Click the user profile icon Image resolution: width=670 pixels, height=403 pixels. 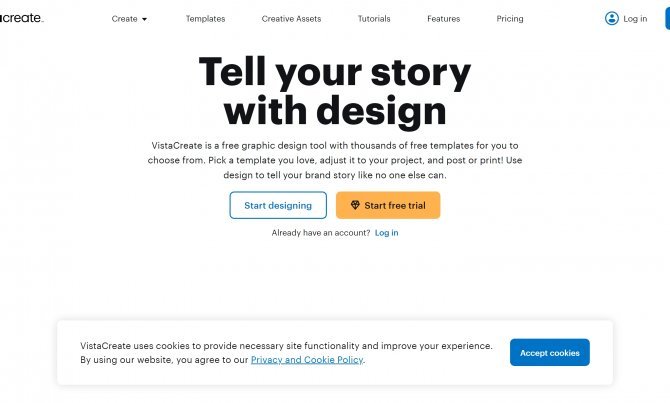[611, 18]
